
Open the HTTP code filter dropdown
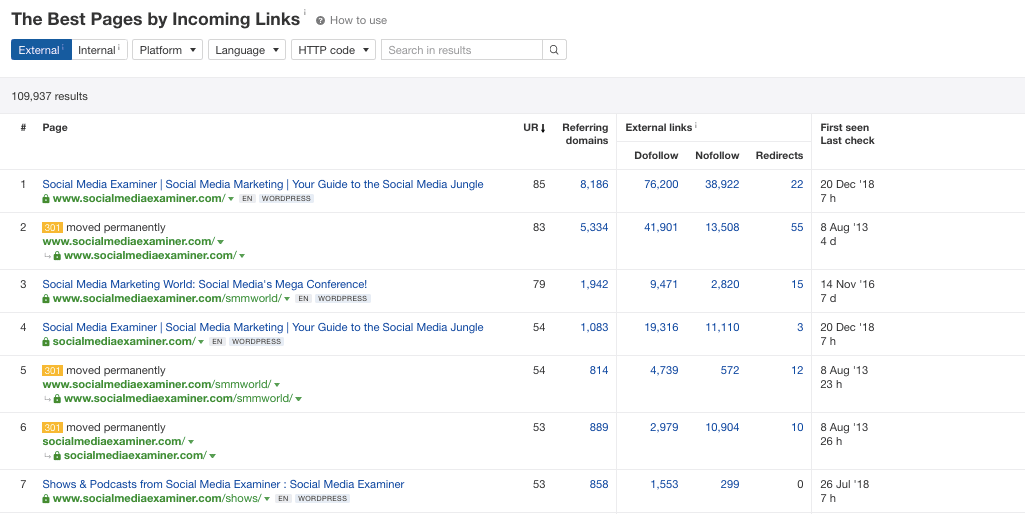[x=334, y=50]
